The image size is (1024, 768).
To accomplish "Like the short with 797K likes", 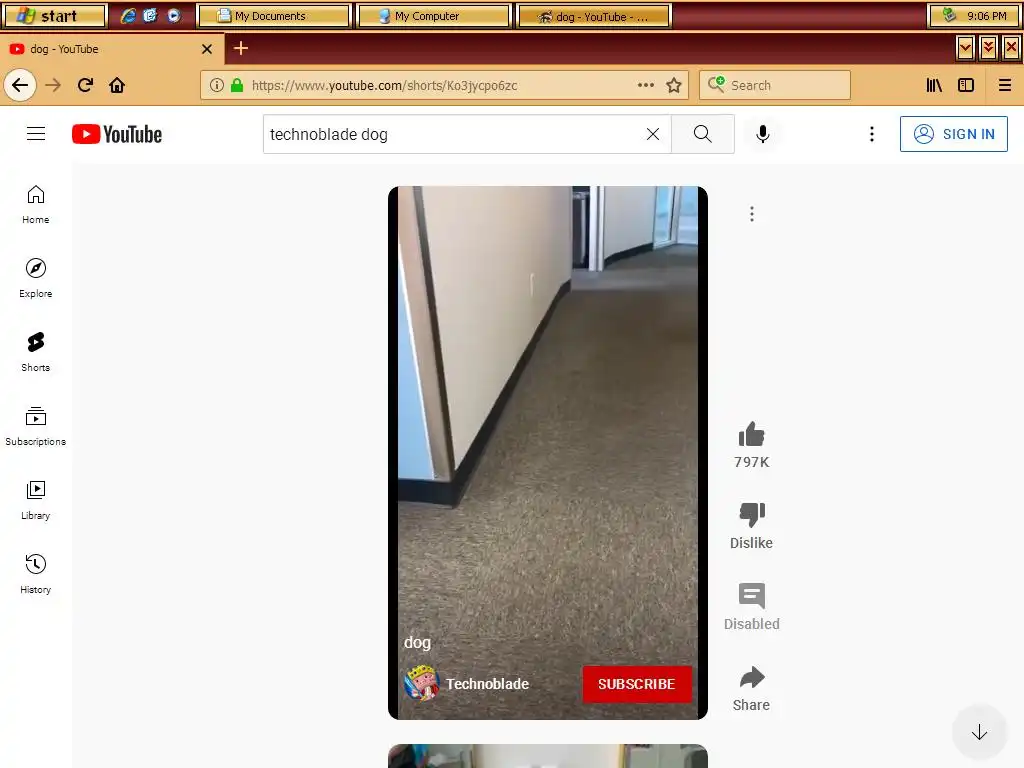I will [752, 435].
